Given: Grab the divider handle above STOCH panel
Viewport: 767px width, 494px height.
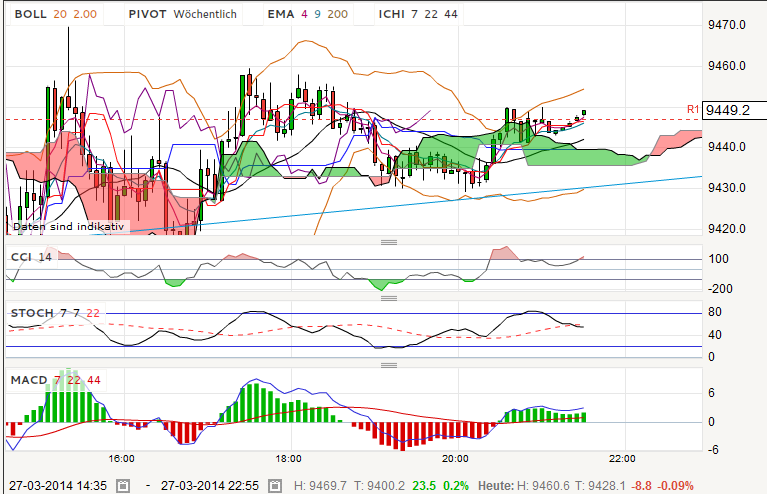Looking at the screenshot, I should point(389,298).
